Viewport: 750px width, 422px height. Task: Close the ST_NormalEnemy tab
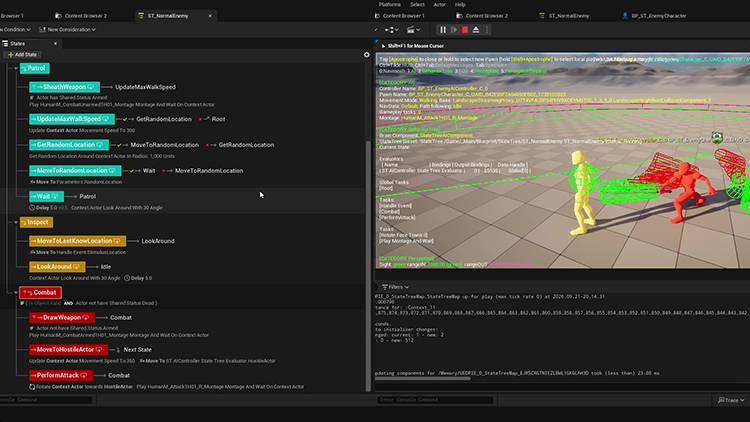click(x=210, y=16)
